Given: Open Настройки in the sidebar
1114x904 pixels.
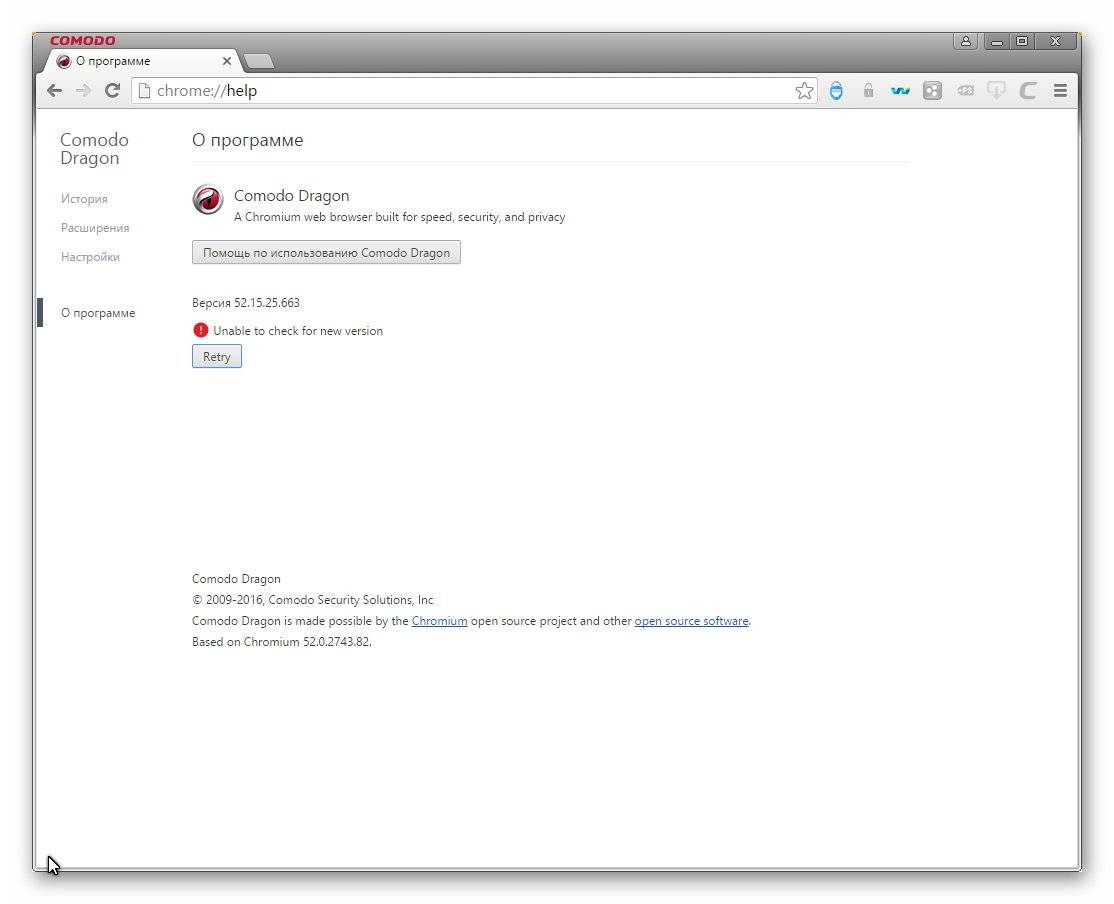Looking at the screenshot, I should (90, 257).
